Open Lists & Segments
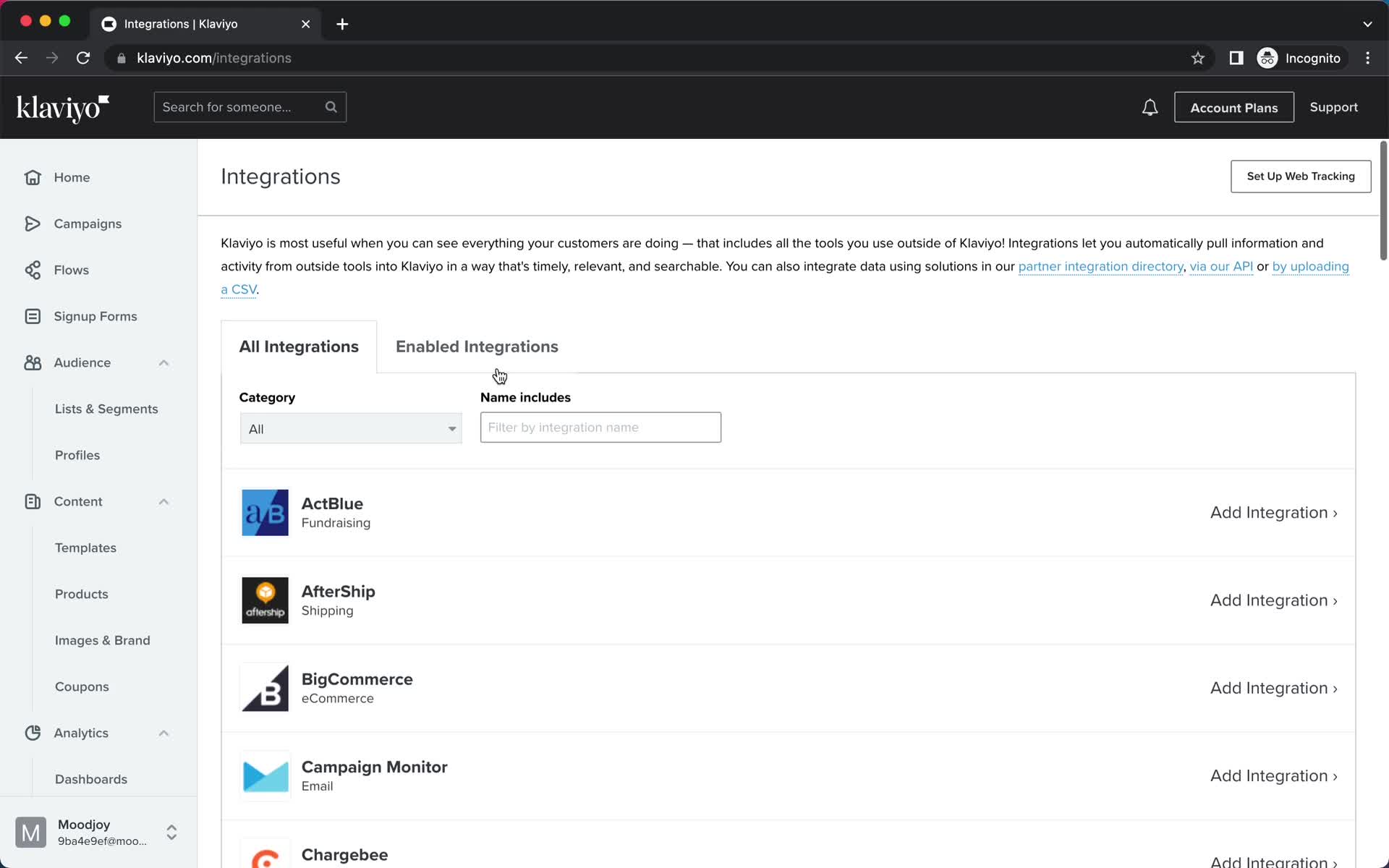 [106, 409]
